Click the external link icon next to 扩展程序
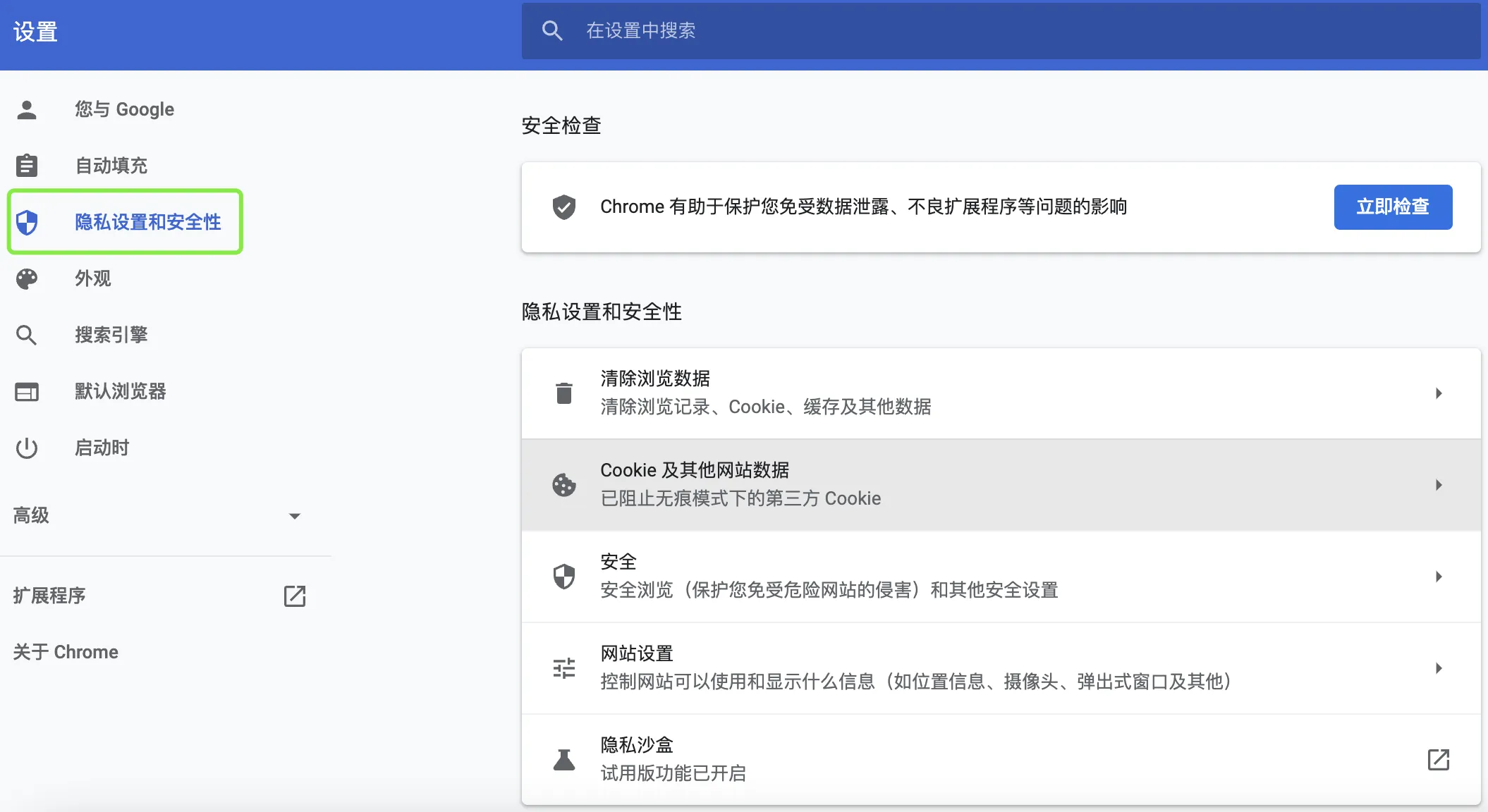 pos(295,596)
